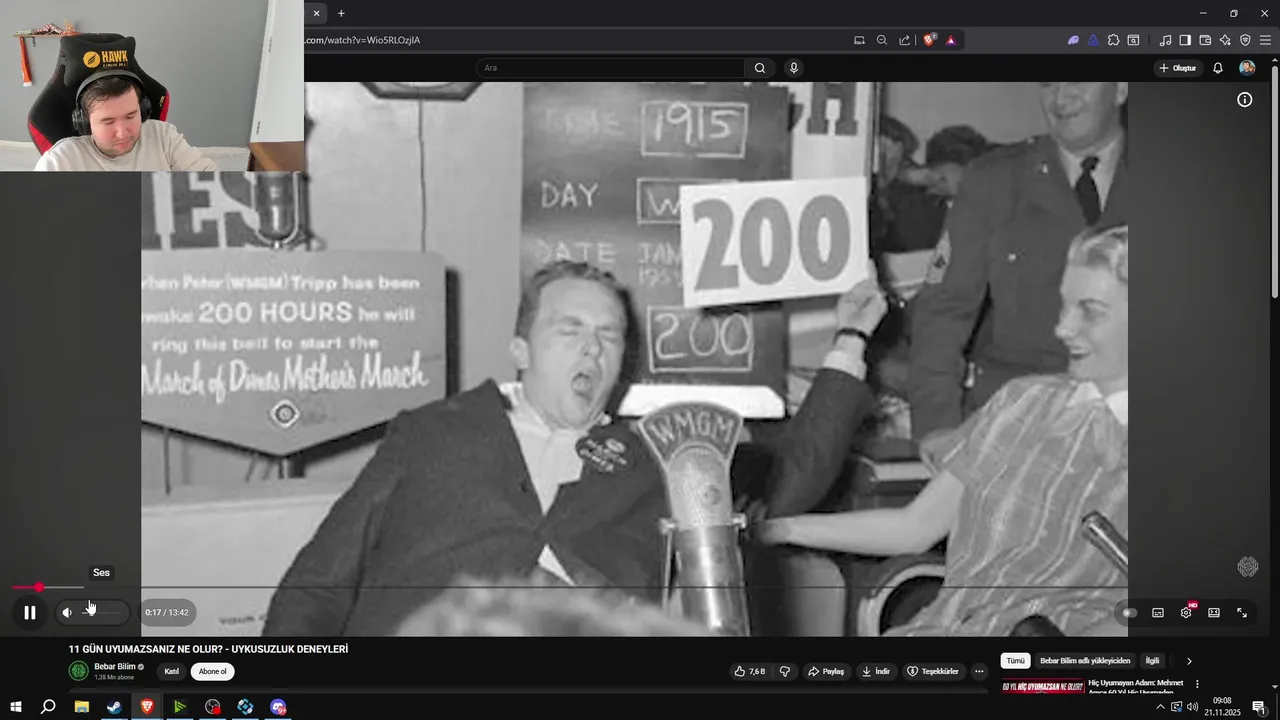The width and height of the screenshot is (1280, 720).
Task: Click the zoom magnifier in address bar
Action: click(x=882, y=40)
